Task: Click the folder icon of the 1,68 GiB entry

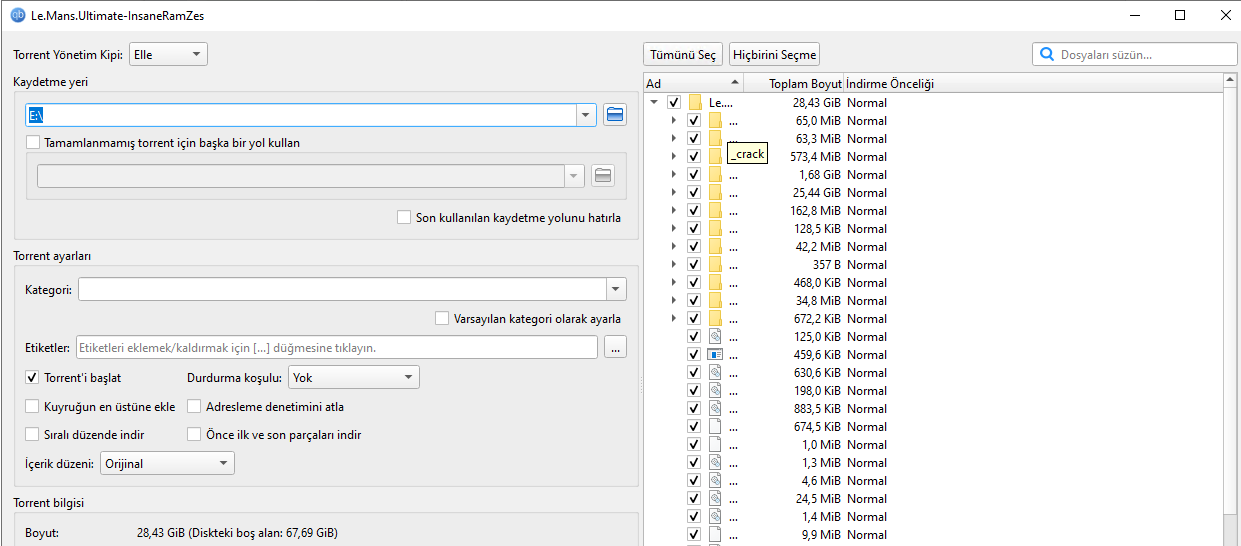Action: (x=715, y=174)
